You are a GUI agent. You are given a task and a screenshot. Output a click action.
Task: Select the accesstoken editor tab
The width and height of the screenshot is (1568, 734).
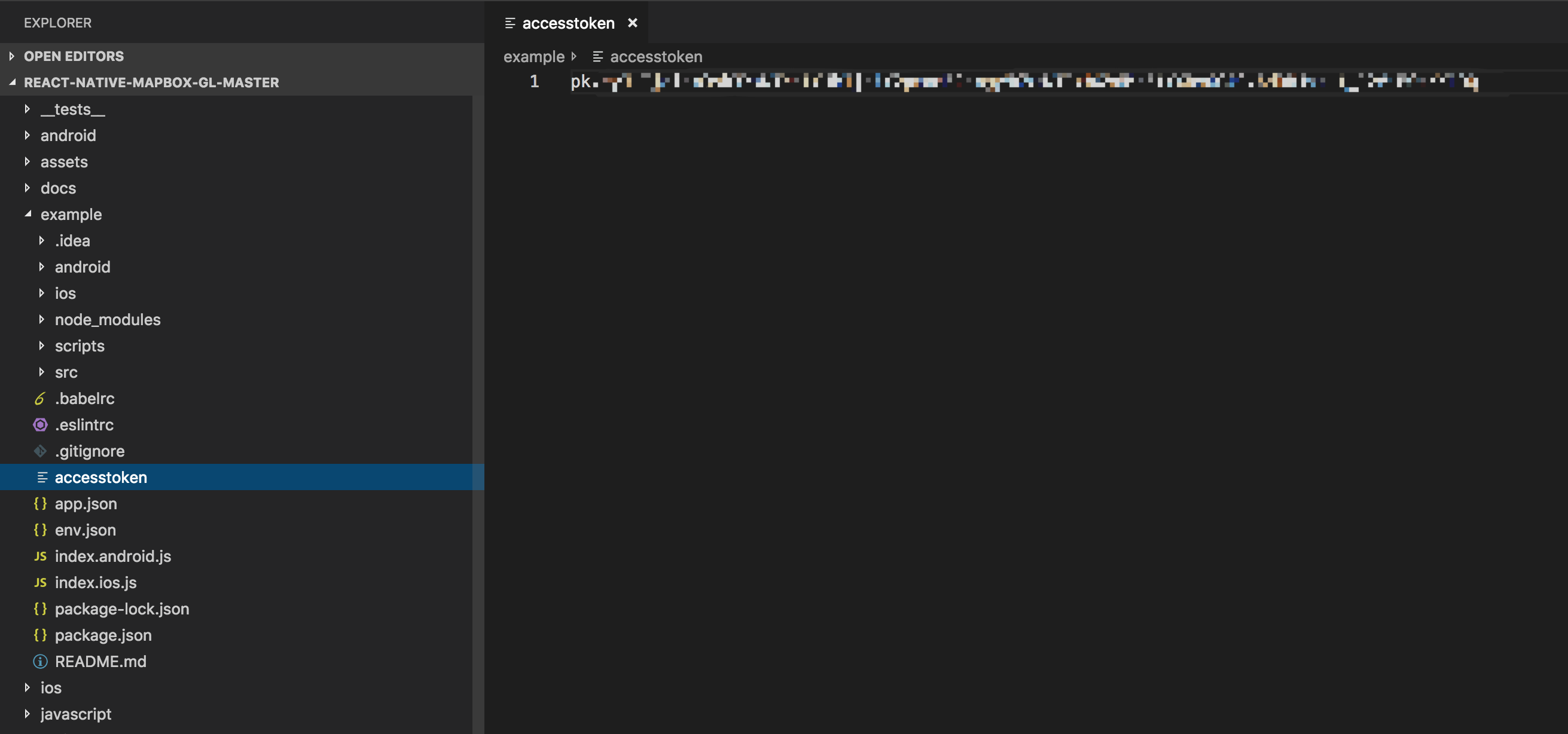coord(568,23)
